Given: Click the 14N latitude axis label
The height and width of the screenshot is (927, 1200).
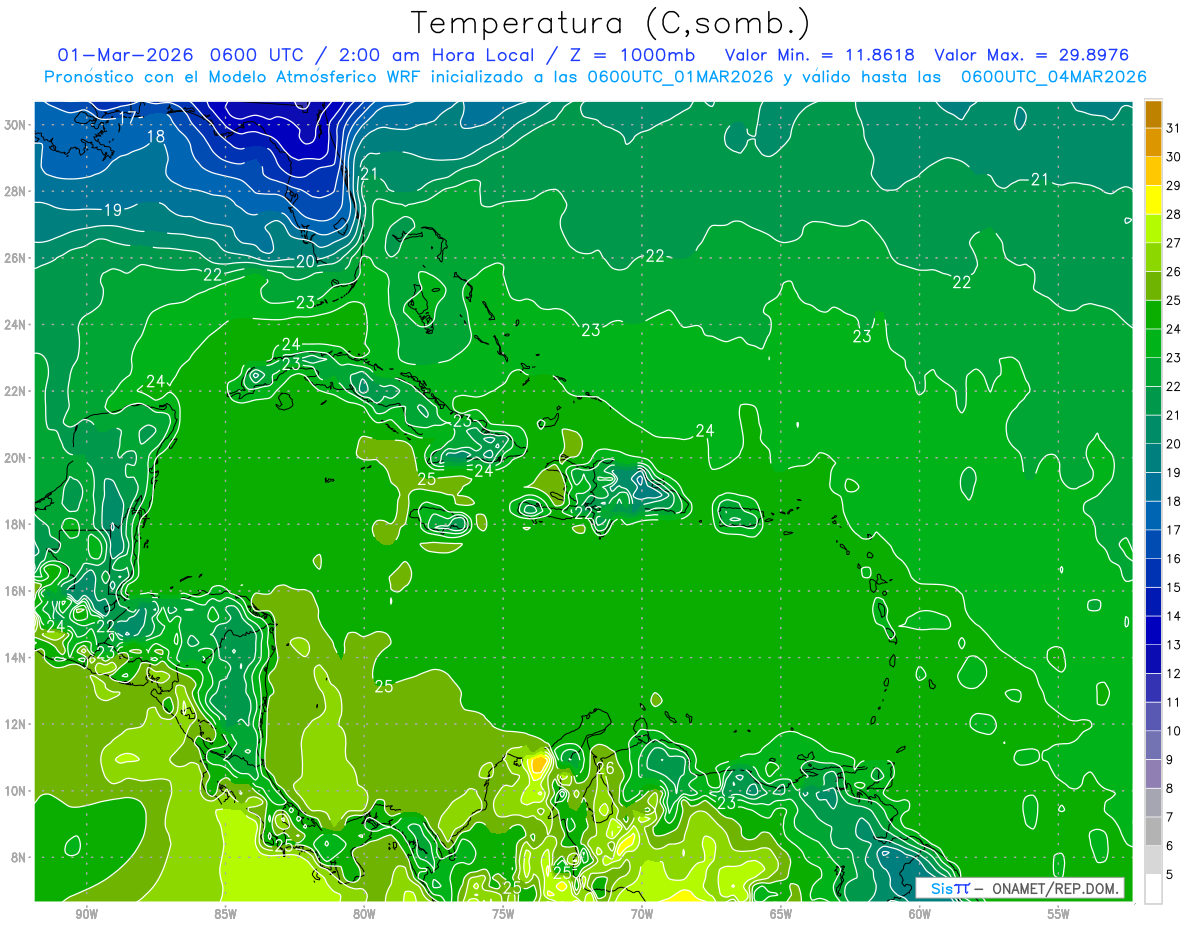Looking at the screenshot, I should pyautogui.click(x=16, y=658).
